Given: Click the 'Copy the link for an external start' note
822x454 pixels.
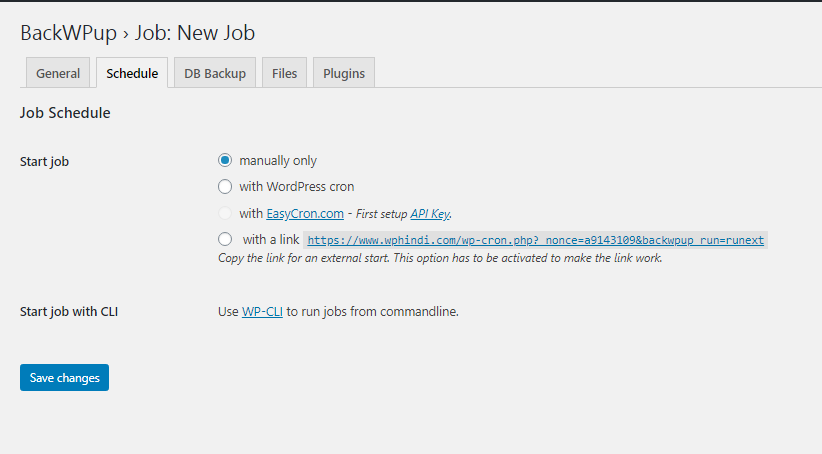Looking at the screenshot, I should click(440, 258).
